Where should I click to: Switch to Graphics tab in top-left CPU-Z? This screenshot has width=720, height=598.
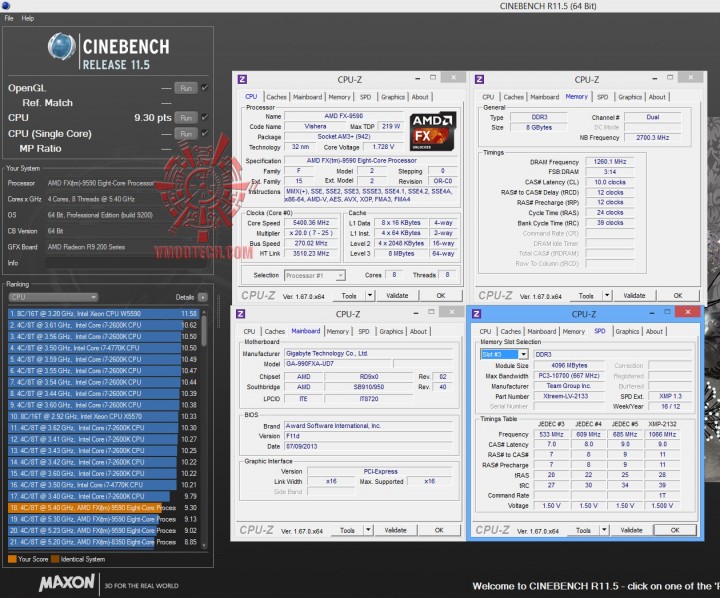click(x=393, y=97)
